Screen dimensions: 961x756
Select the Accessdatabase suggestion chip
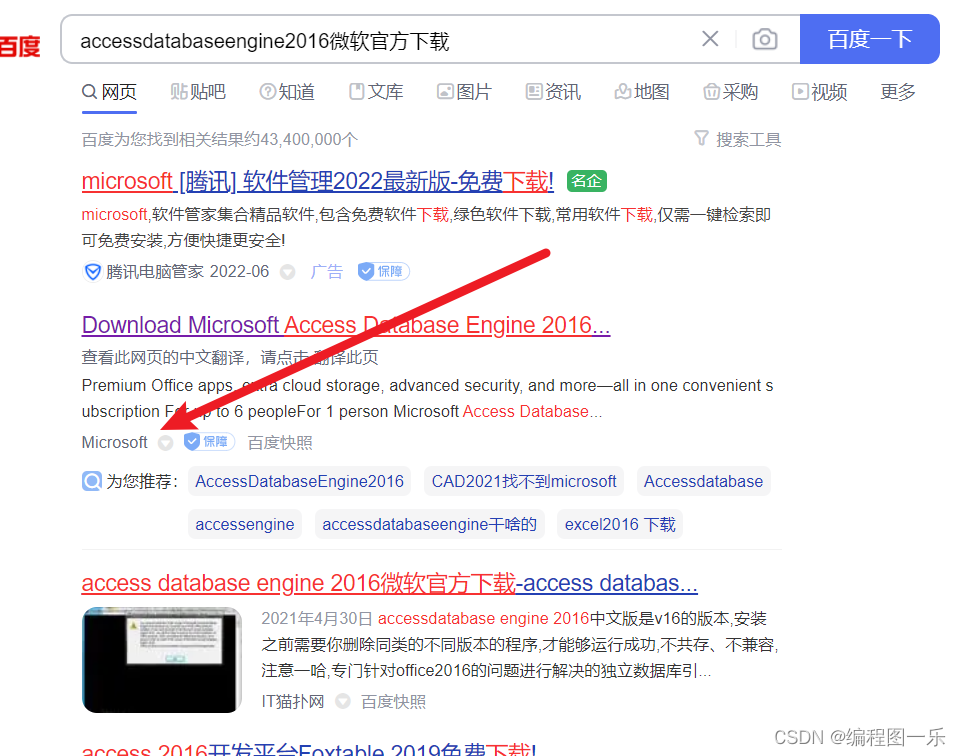(x=704, y=482)
